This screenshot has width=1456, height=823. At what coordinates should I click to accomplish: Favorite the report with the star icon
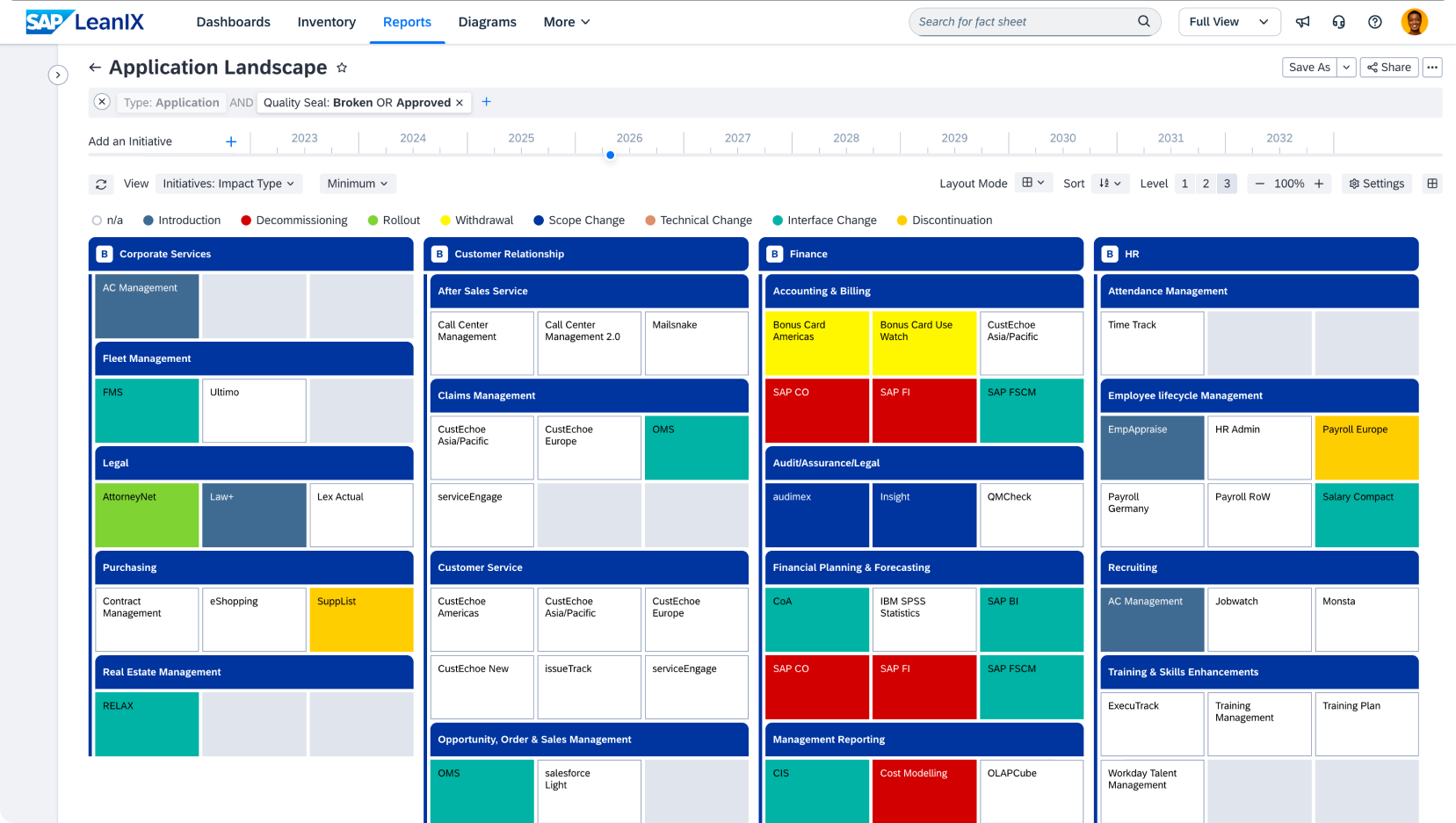pos(342,68)
